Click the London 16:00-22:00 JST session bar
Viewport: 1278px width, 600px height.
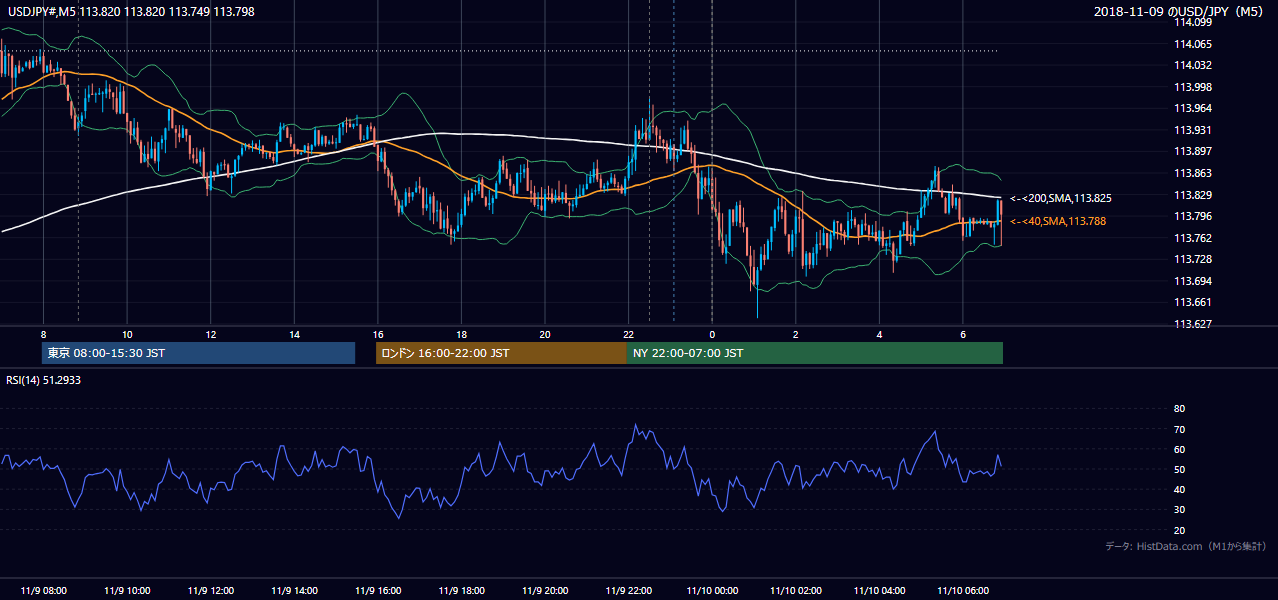(501, 353)
